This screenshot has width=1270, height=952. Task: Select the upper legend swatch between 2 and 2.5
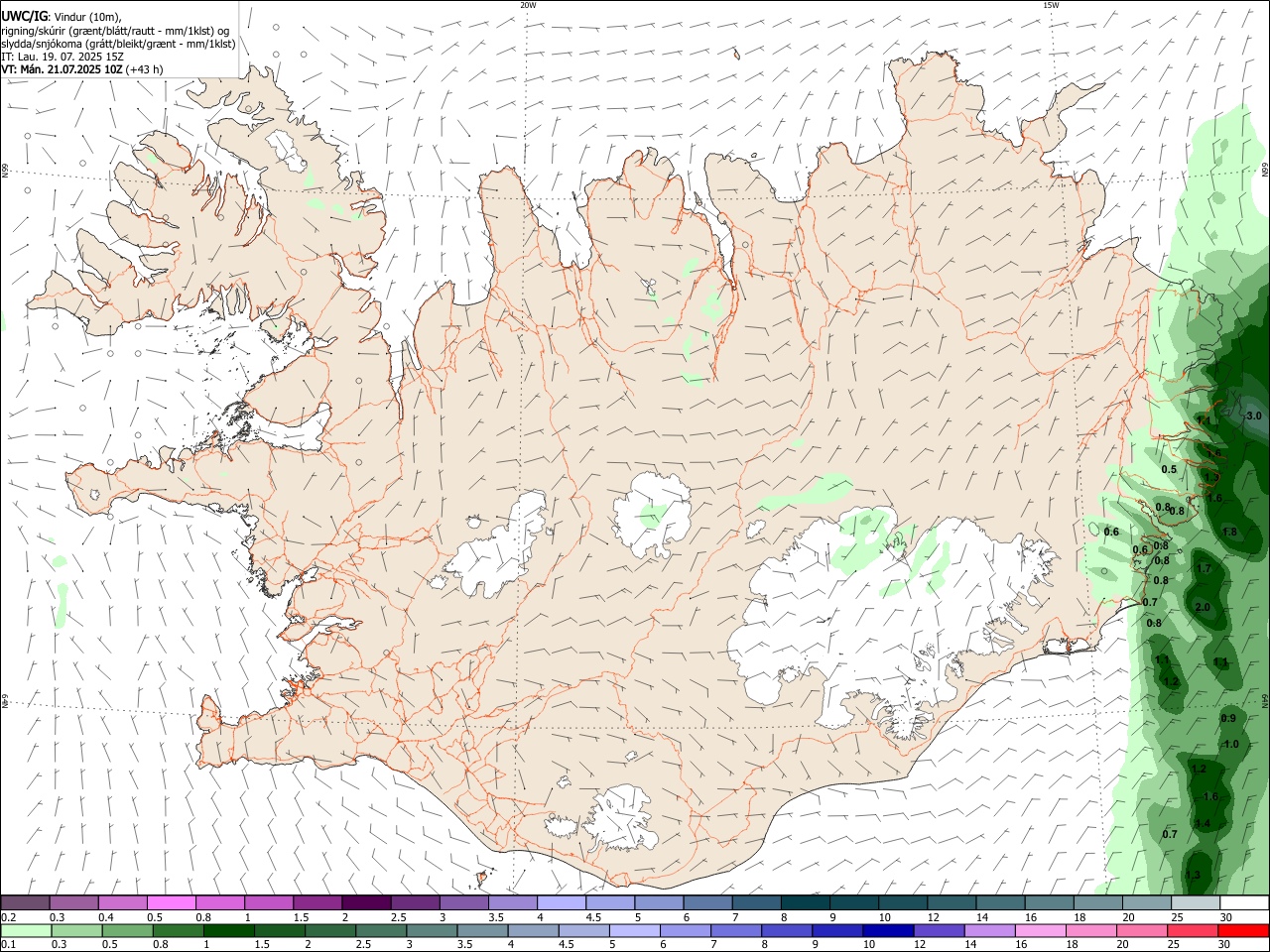pos(365,902)
